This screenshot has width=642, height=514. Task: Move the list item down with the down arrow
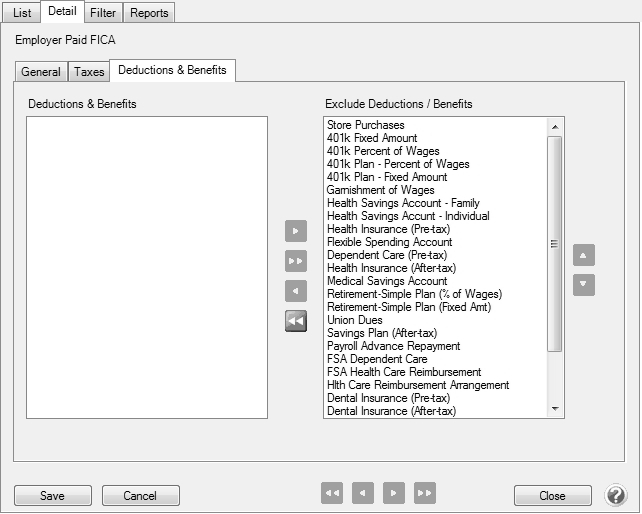point(584,285)
